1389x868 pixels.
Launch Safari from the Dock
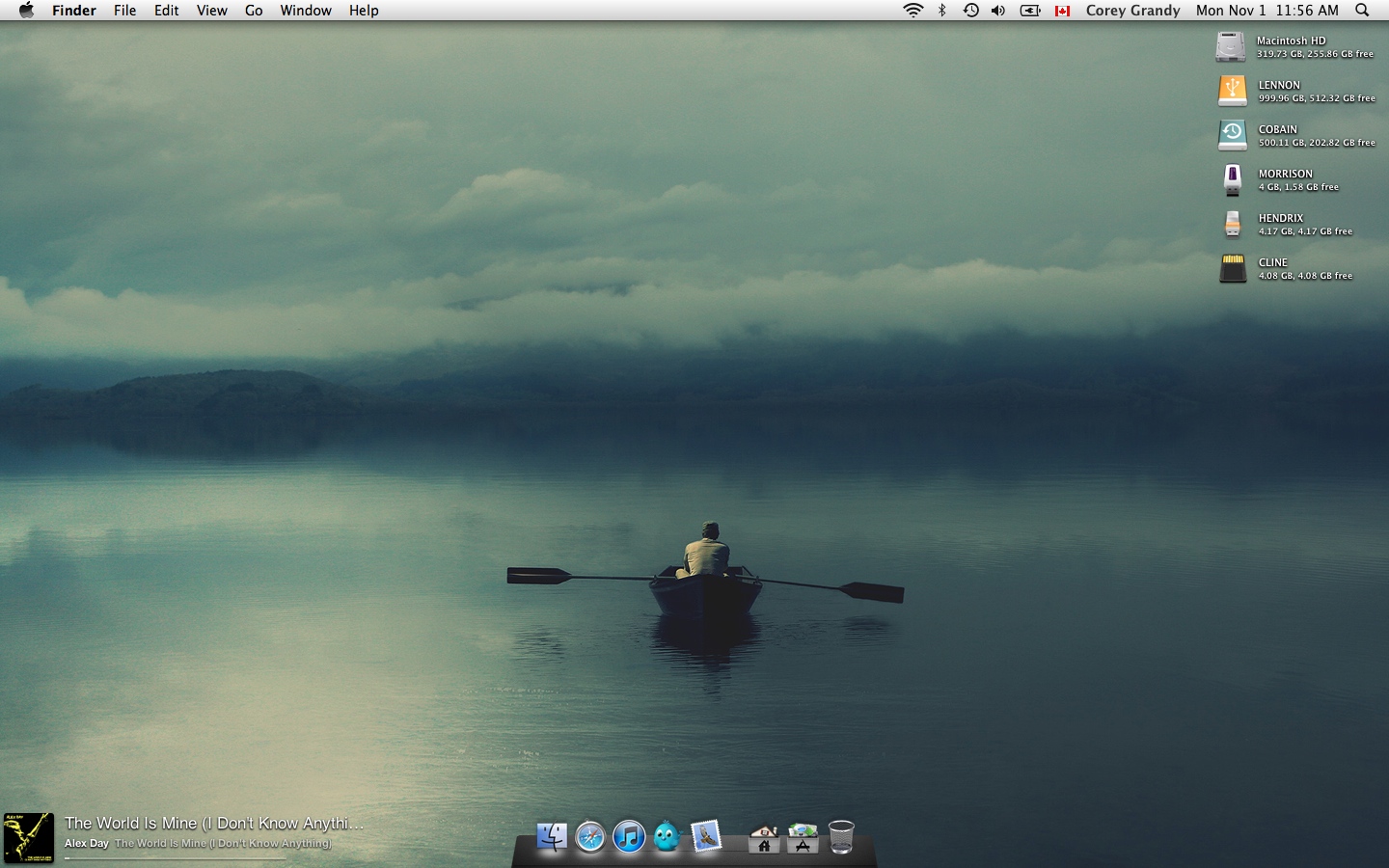tap(589, 836)
